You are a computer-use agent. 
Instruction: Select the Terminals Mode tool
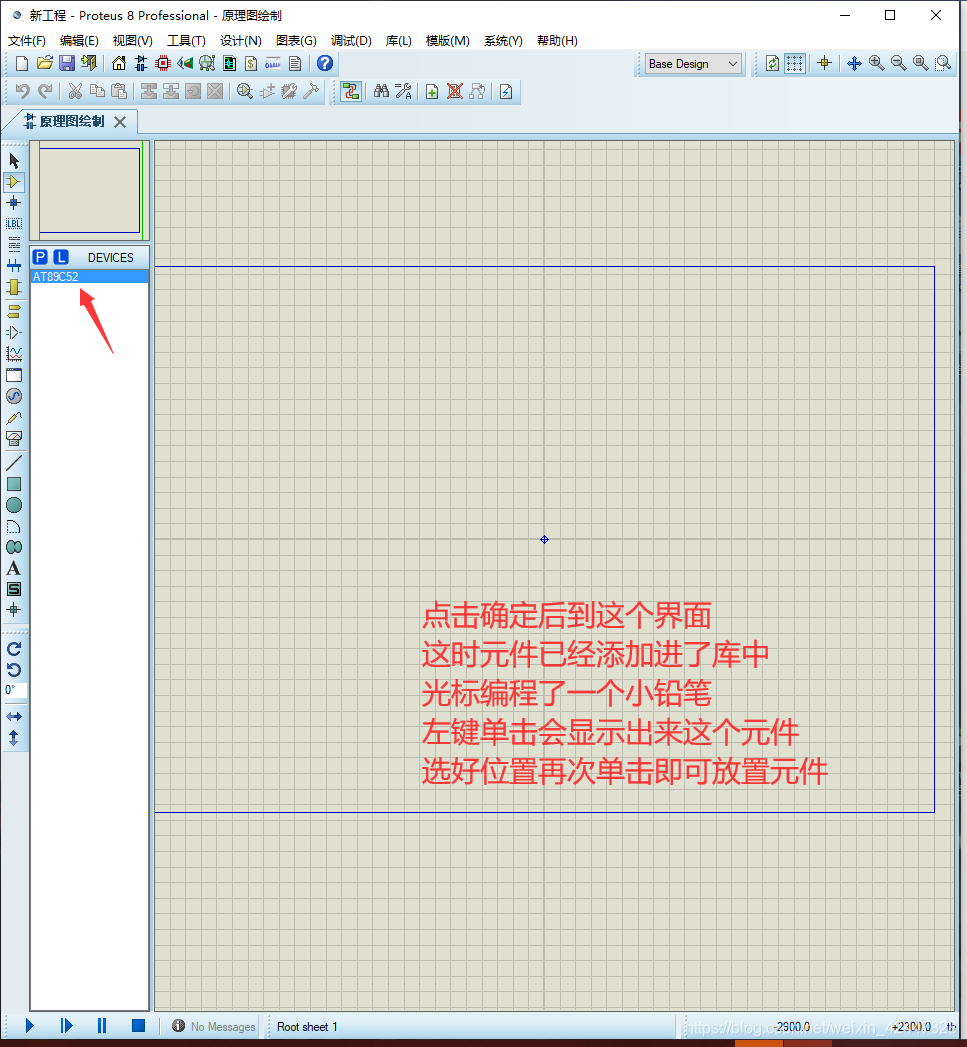[x=14, y=311]
